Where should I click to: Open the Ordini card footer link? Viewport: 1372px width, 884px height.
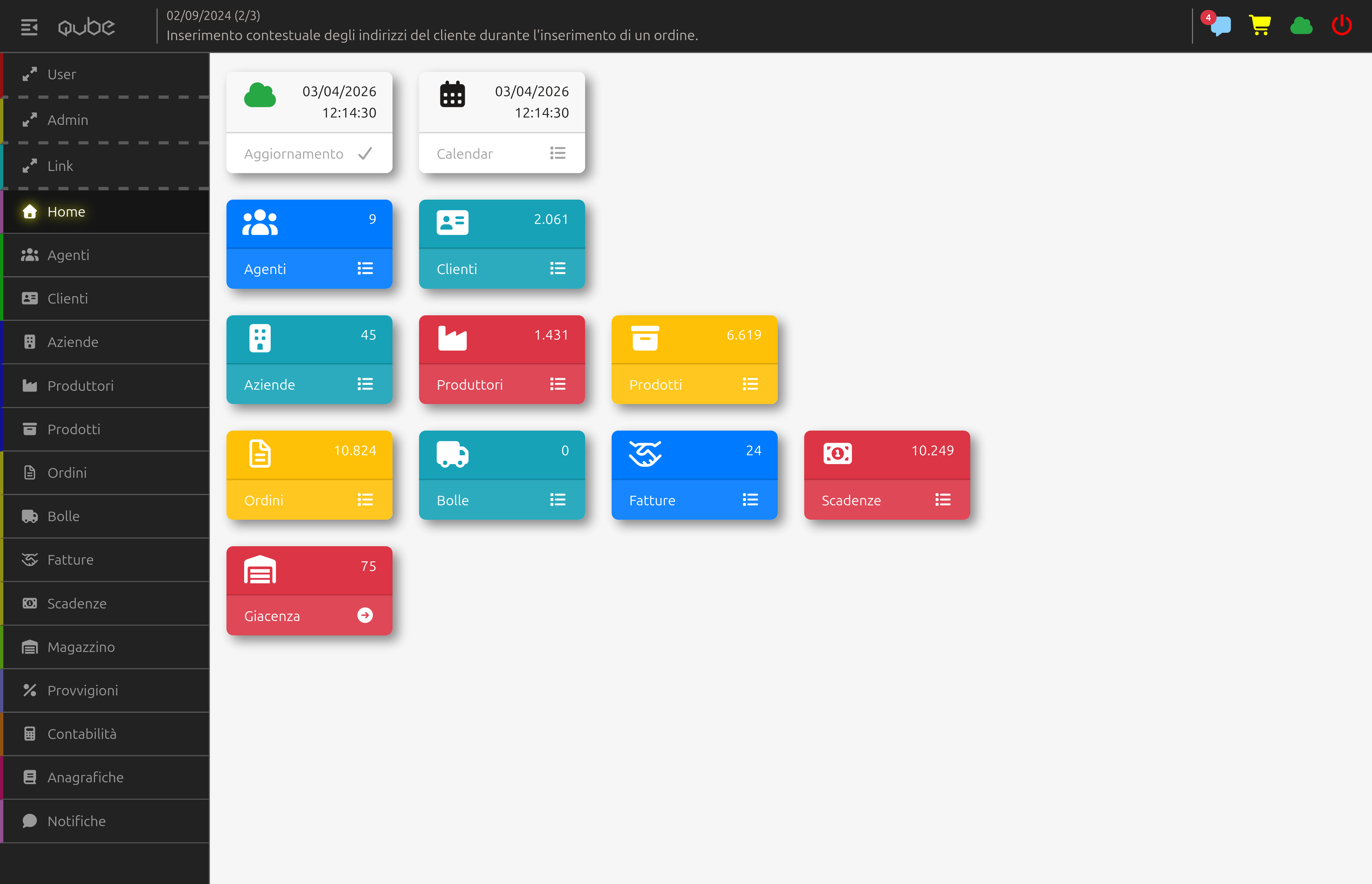click(x=309, y=500)
